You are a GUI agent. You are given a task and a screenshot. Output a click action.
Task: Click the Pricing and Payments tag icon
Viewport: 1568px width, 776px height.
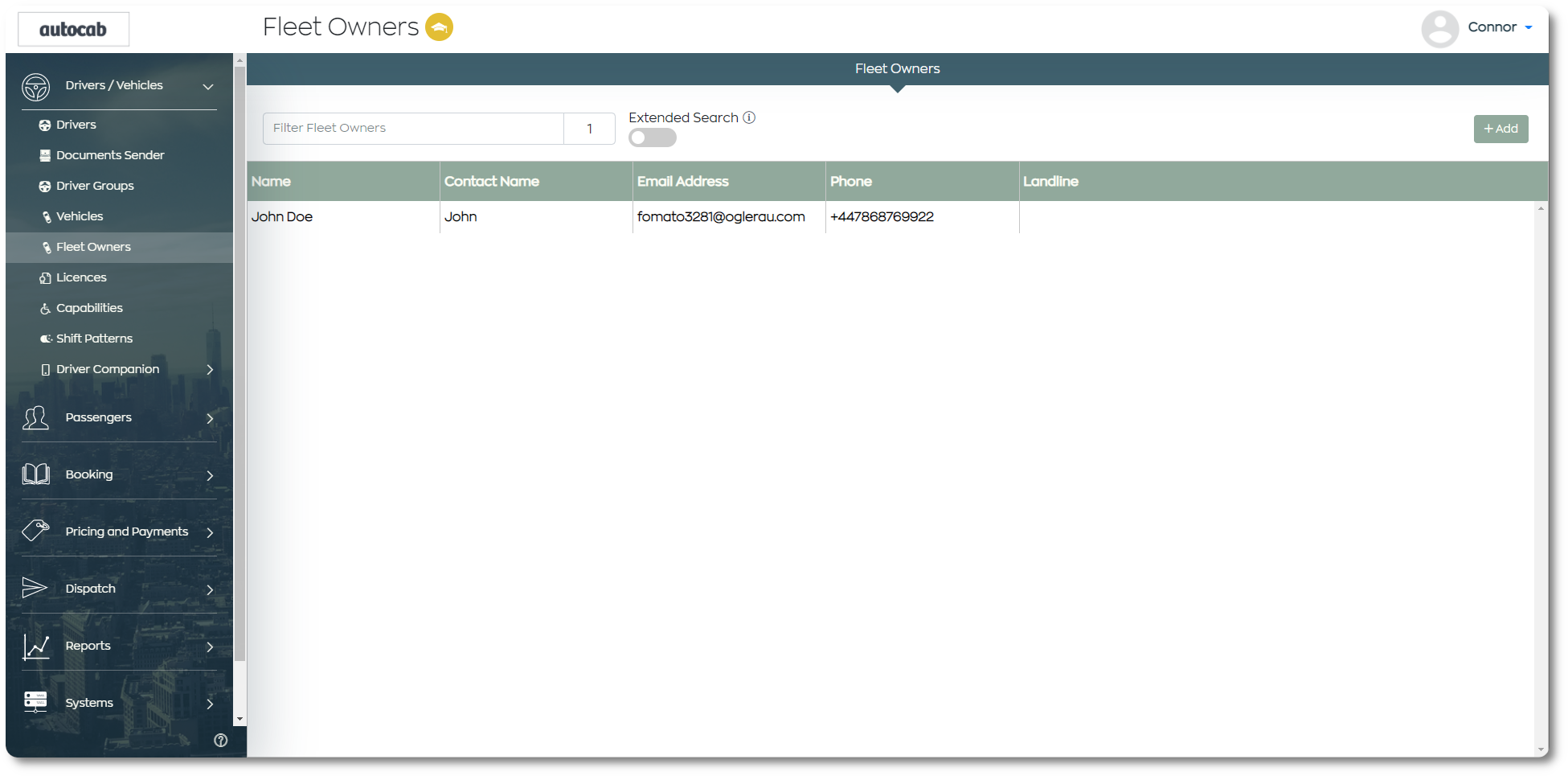click(x=35, y=531)
